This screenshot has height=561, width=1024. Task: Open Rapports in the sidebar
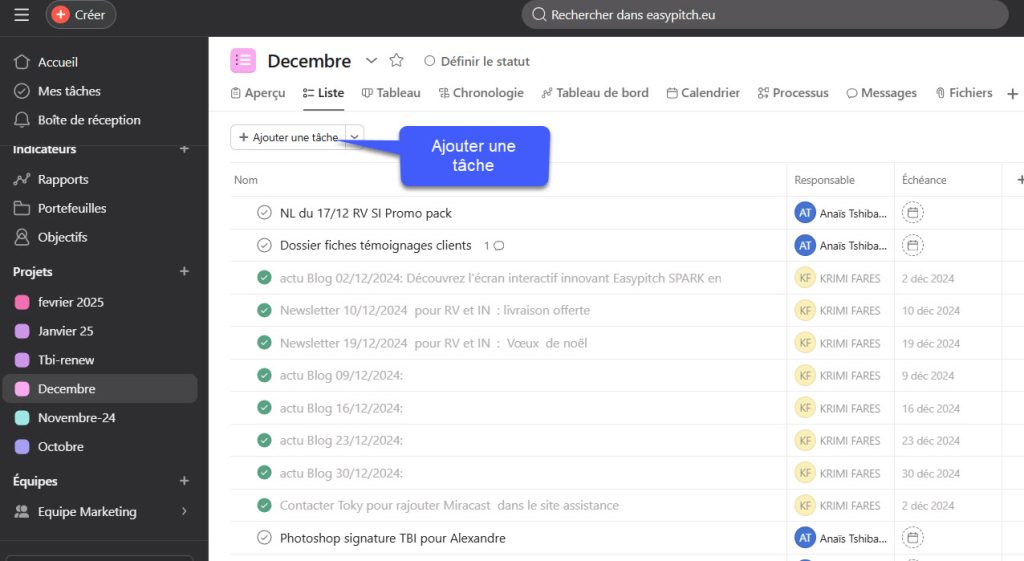[x=51, y=180]
